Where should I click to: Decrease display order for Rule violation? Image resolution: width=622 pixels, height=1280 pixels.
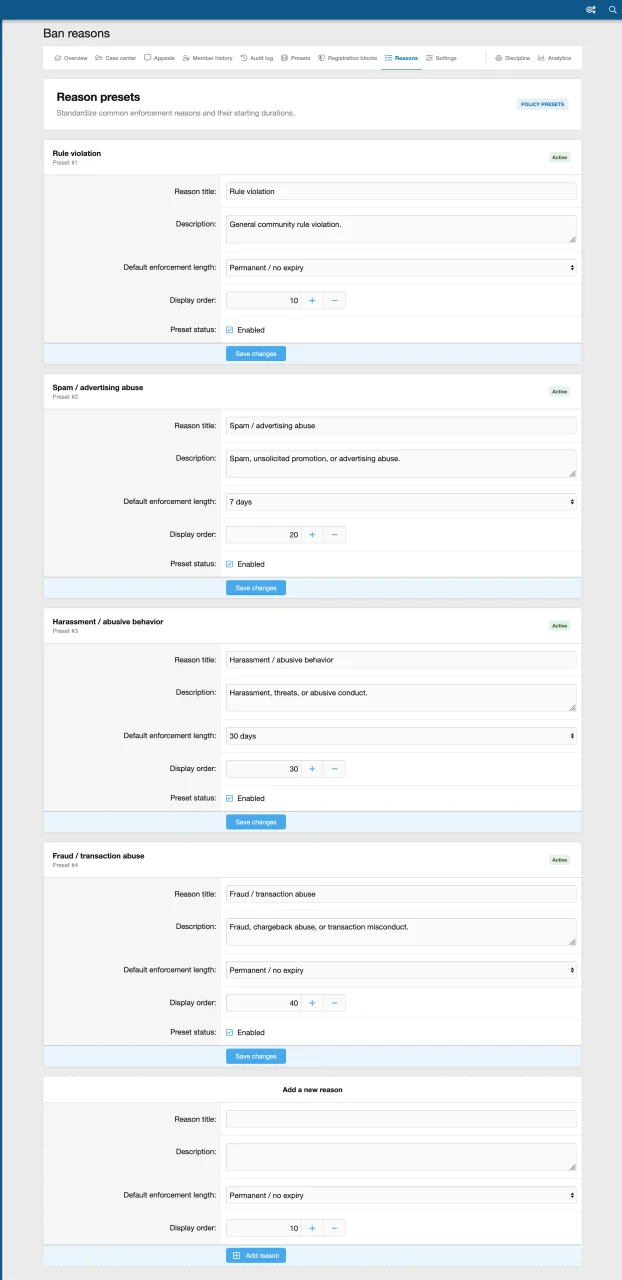[x=334, y=300]
